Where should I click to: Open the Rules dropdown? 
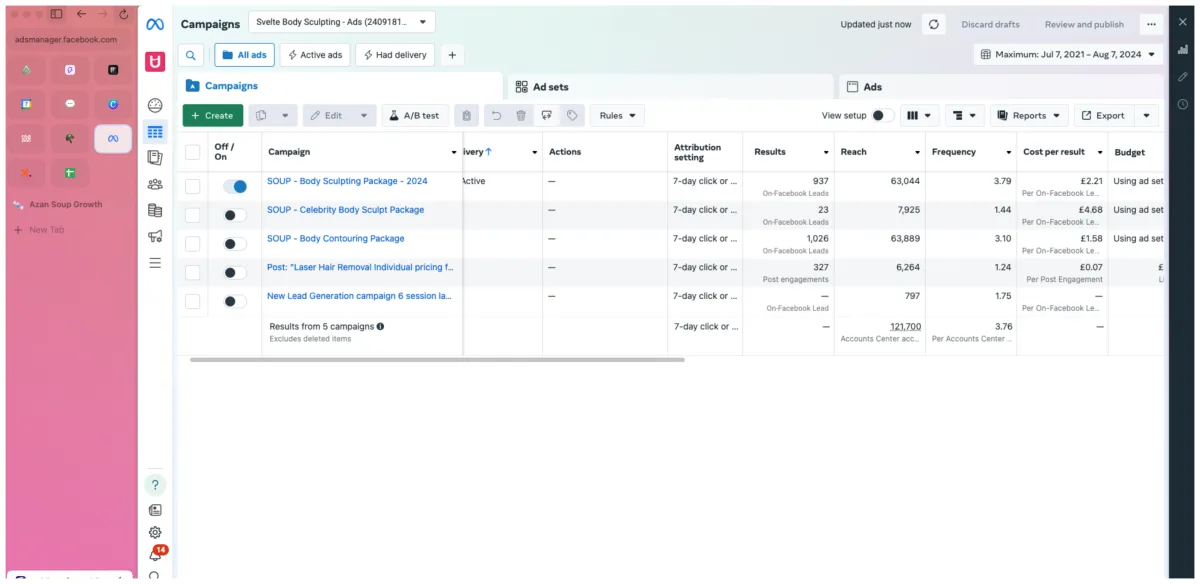pyautogui.click(x=617, y=116)
